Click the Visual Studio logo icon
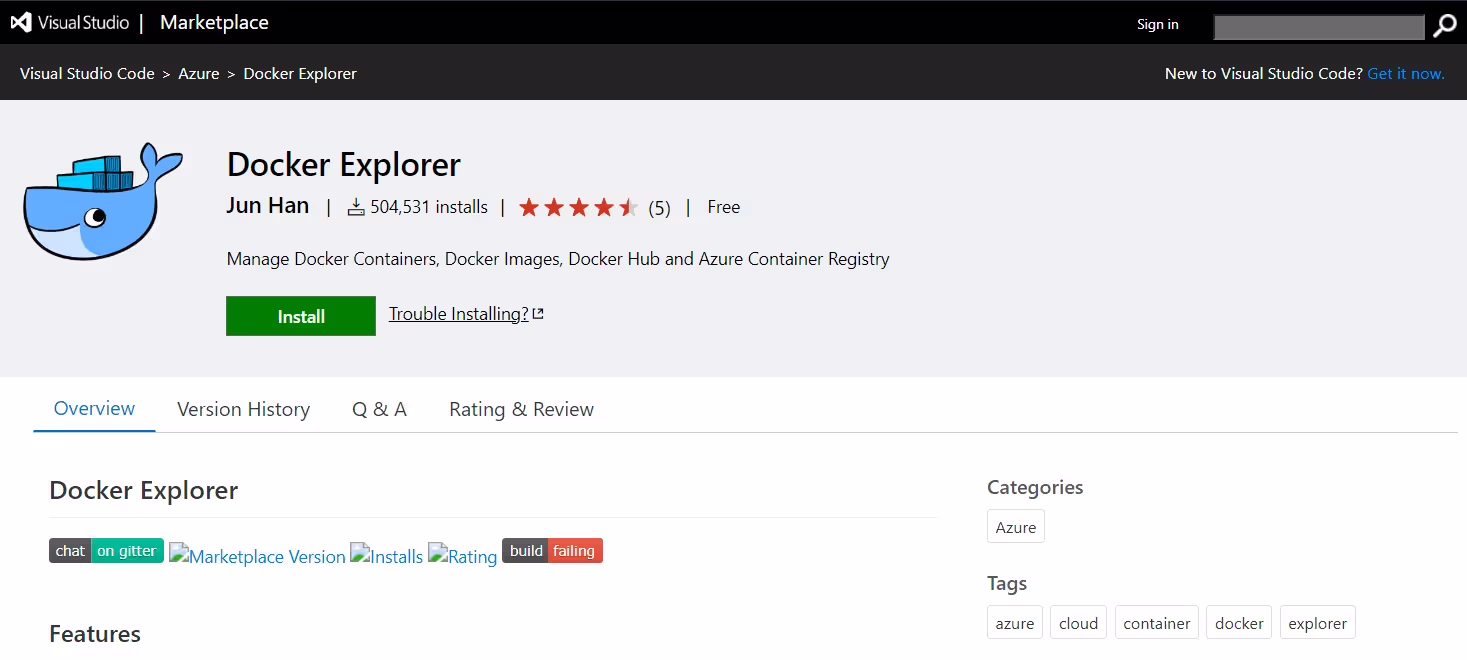This screenshot has width=1467, height=660. (21, 22)
